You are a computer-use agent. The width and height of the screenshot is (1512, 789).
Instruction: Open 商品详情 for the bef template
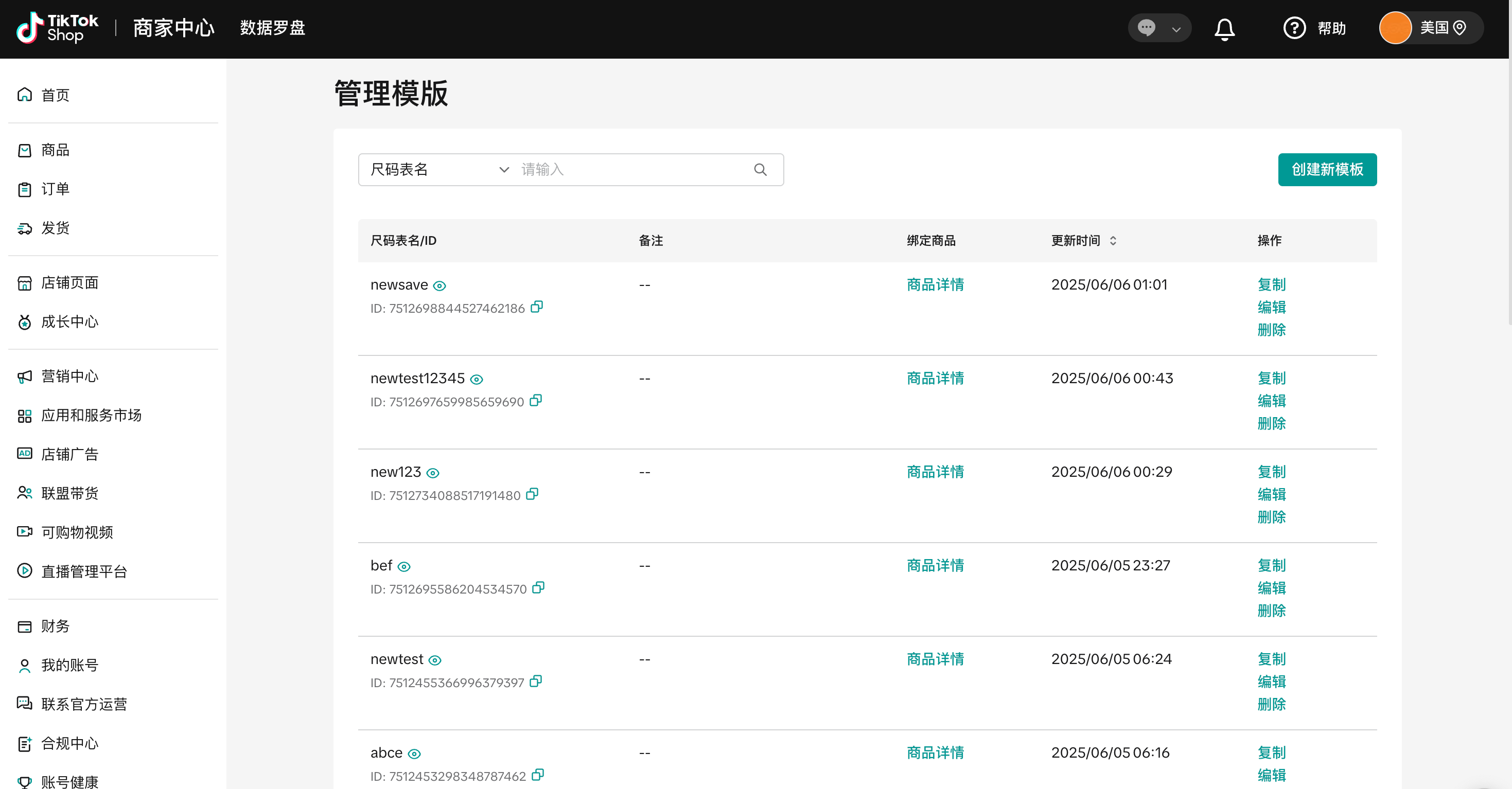click(935, 565)
